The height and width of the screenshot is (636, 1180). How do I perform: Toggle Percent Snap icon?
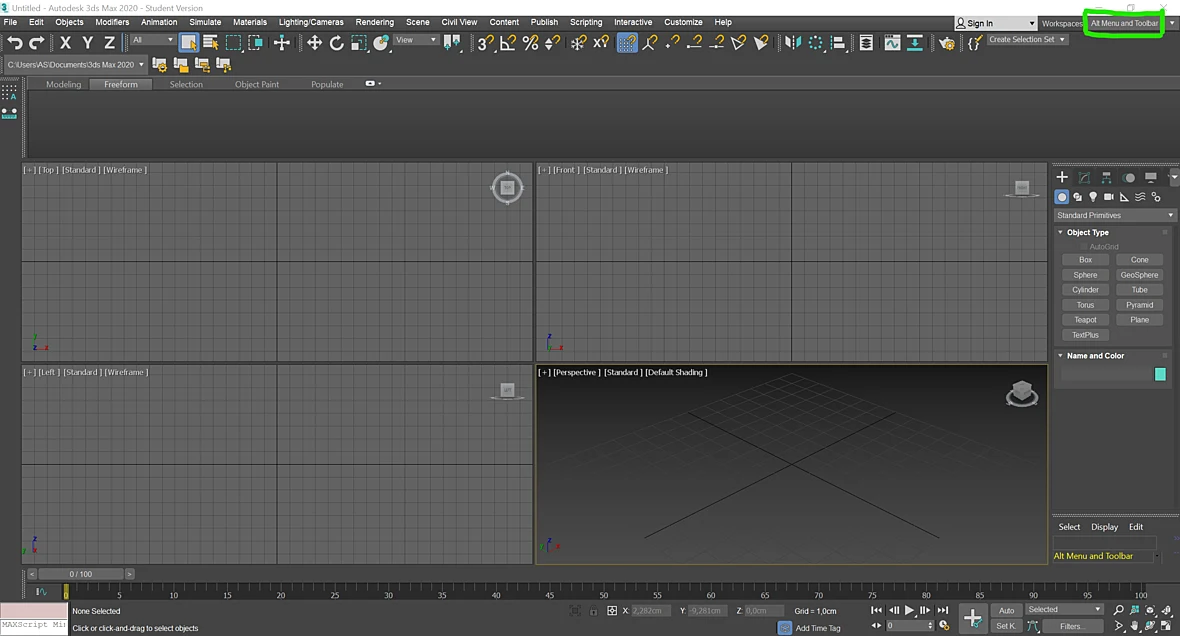531,43
